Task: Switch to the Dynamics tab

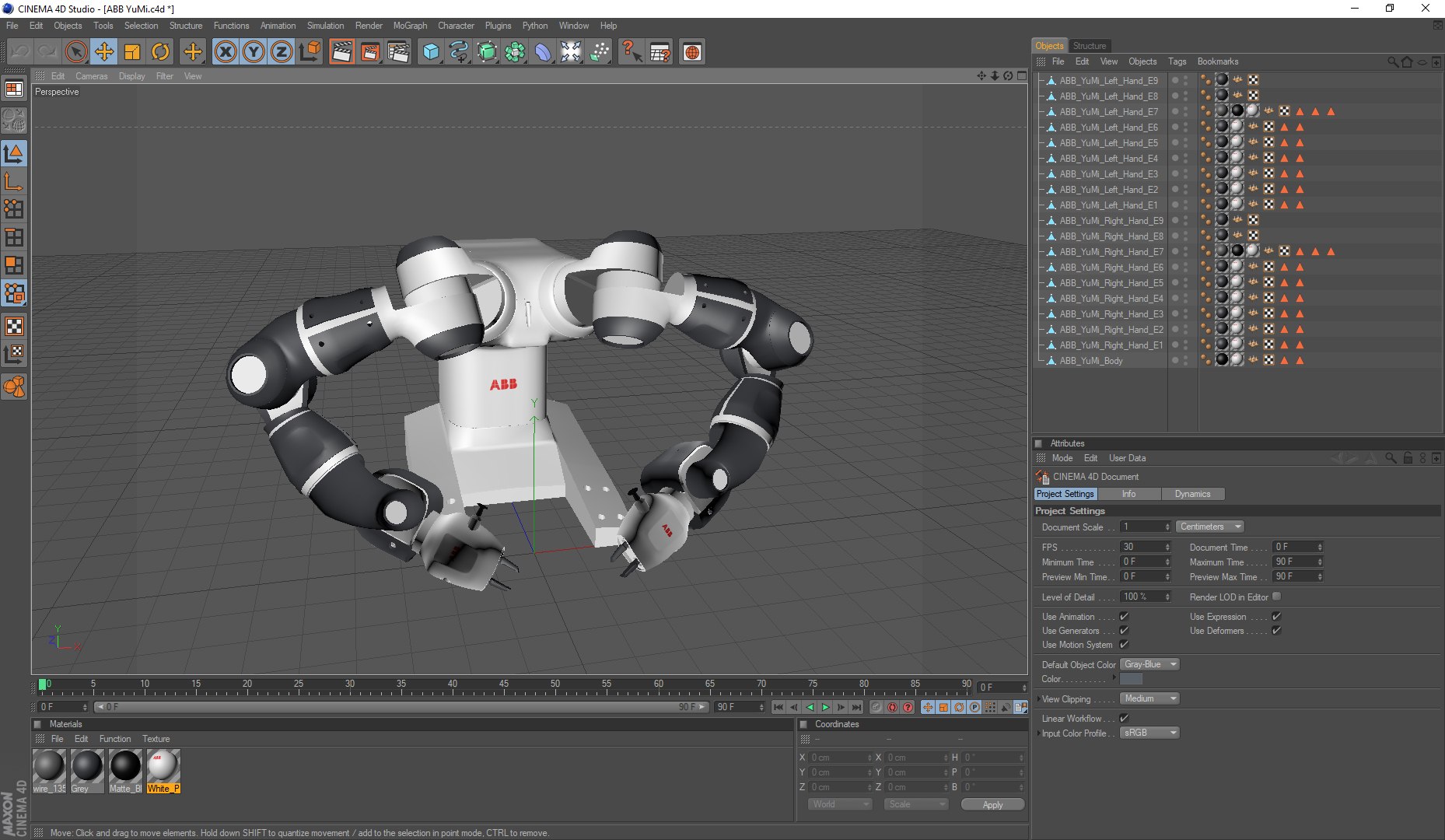Action: point(1192,494)
